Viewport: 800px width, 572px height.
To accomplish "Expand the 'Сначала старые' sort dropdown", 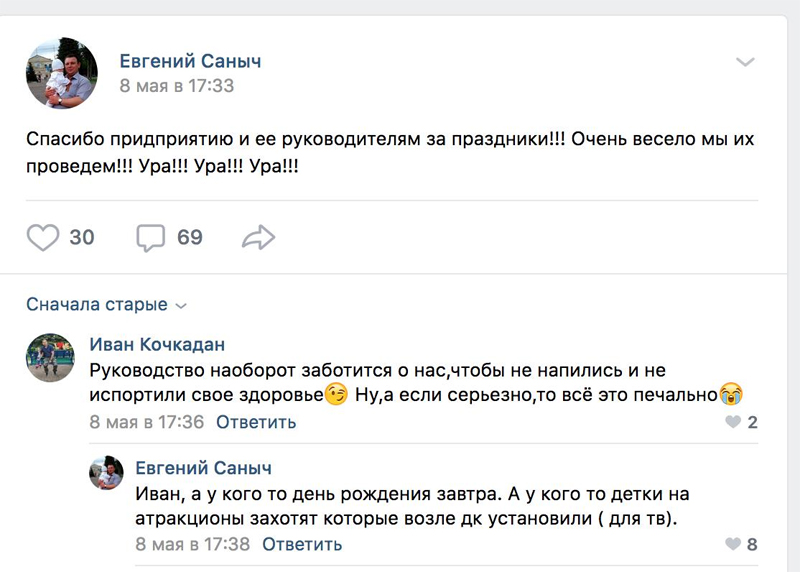I will coord(106,304).
